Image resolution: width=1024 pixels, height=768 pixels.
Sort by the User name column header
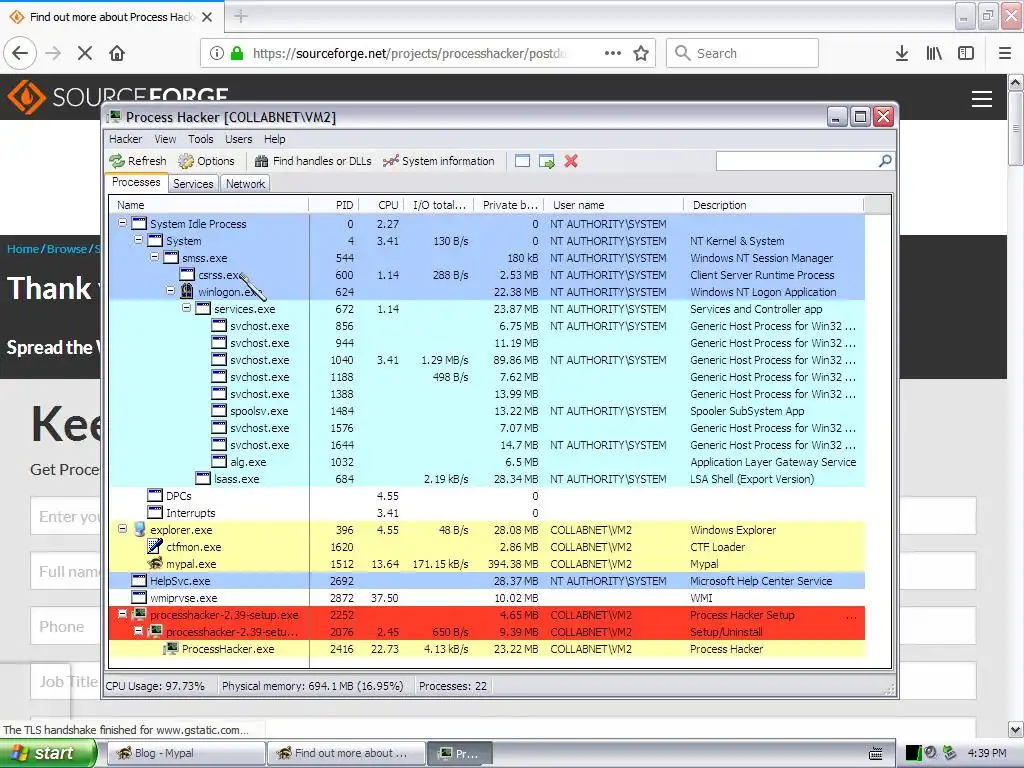[x=614, y=205]
